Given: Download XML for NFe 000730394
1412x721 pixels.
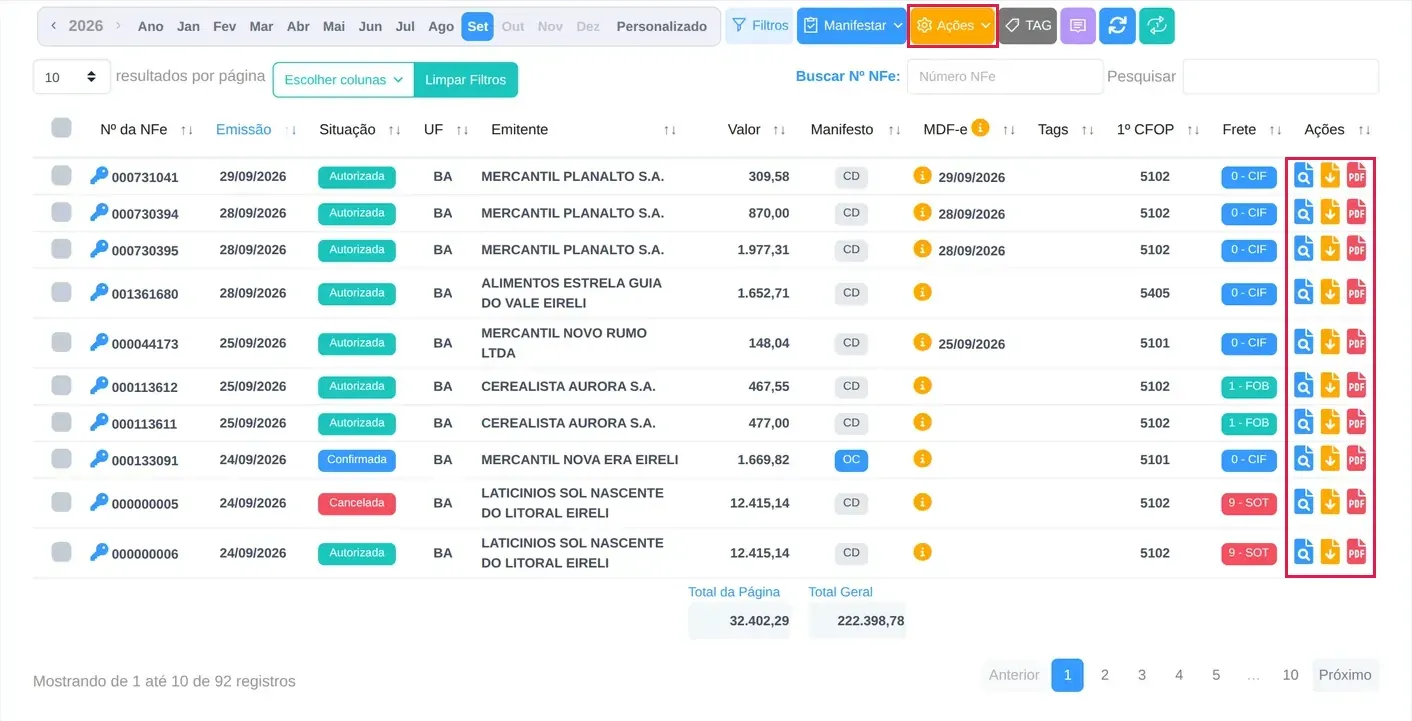Looking at the screenshot, I should (1330, 213).
